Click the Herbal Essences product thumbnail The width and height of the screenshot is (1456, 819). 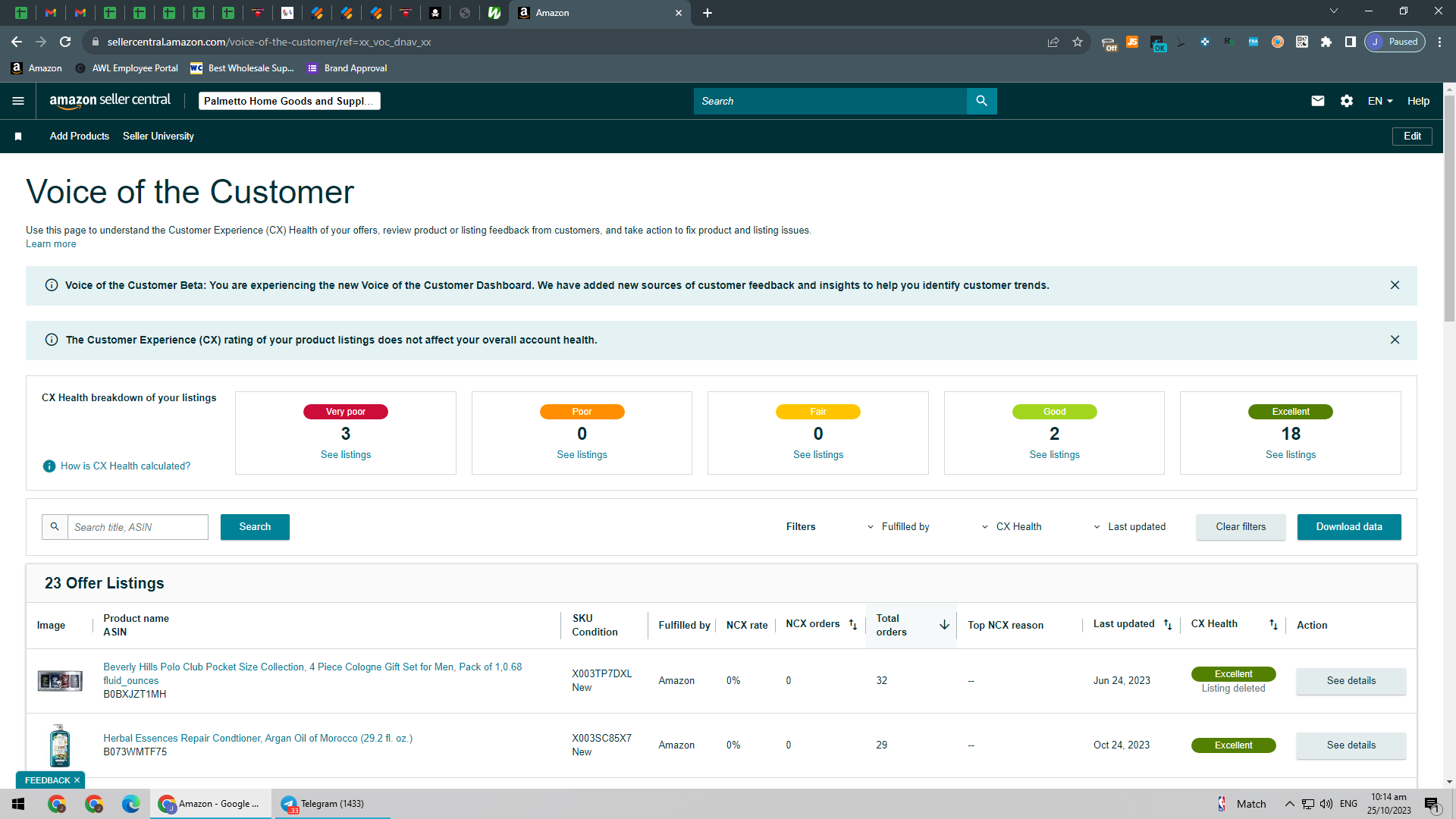[x=60, y=745]
